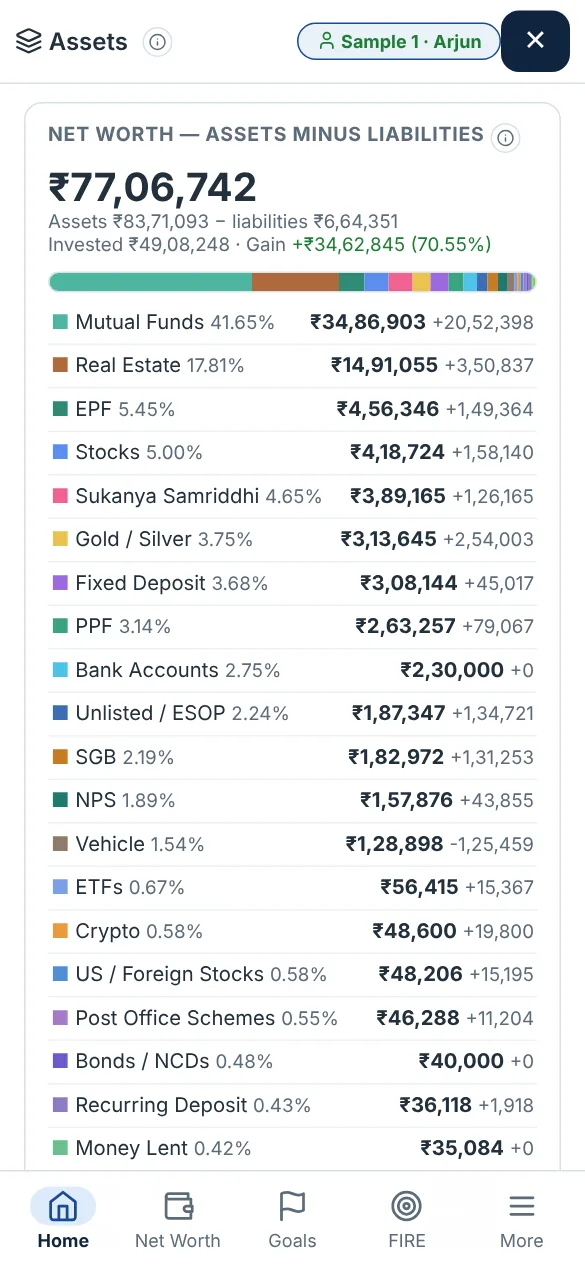Open the Home tab house icon
This screenshot has width=585, height=1266.
coord(62,1207)
